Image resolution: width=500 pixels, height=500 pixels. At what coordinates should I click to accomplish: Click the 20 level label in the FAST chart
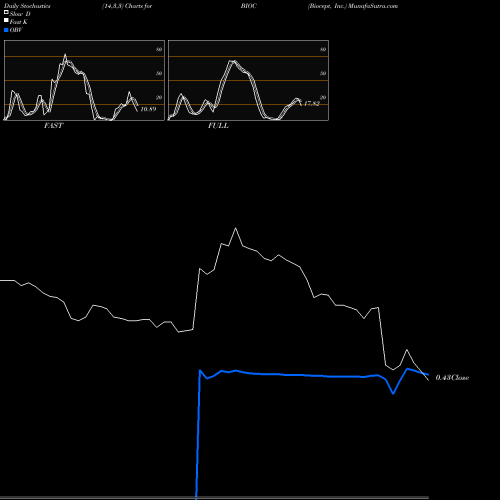(x=159, y=97)
